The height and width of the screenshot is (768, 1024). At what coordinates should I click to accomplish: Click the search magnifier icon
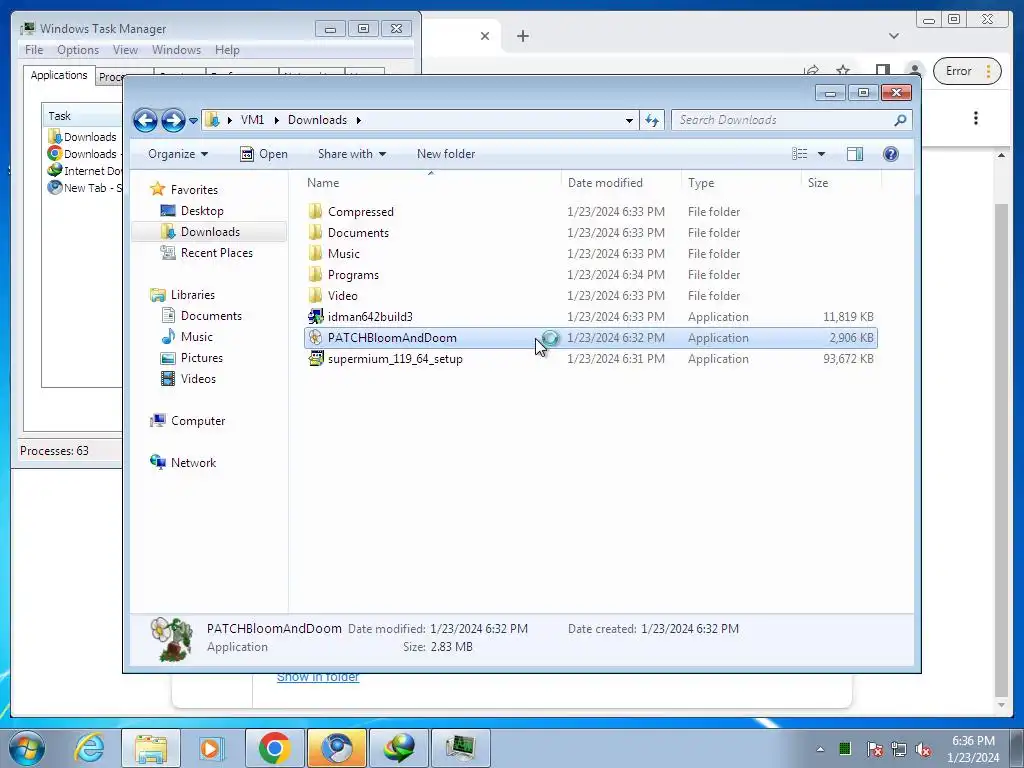(901, 120)
